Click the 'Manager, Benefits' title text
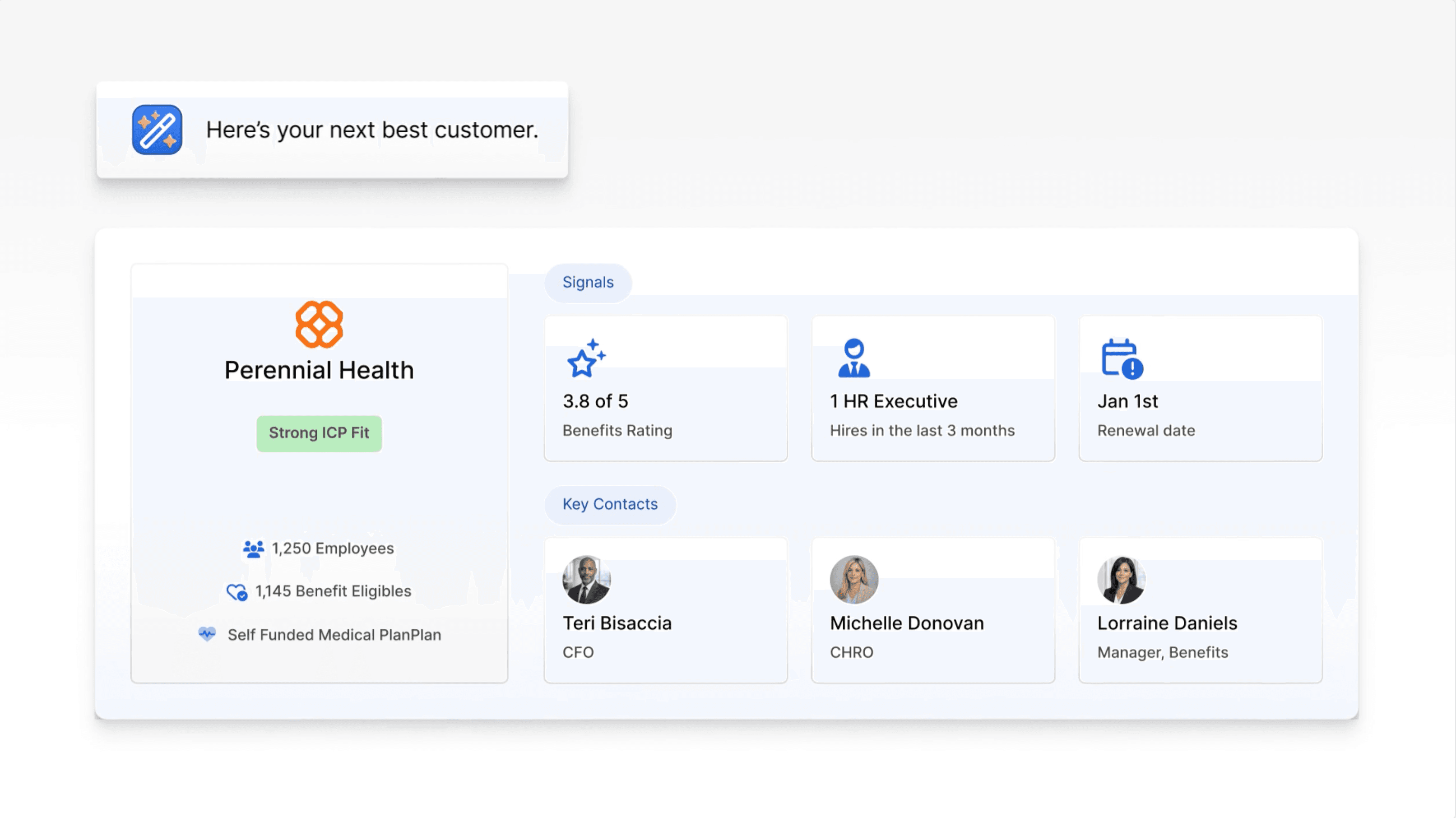Image resolution: width=1456 pixels, height=818 pixels. click(1163, 652)
